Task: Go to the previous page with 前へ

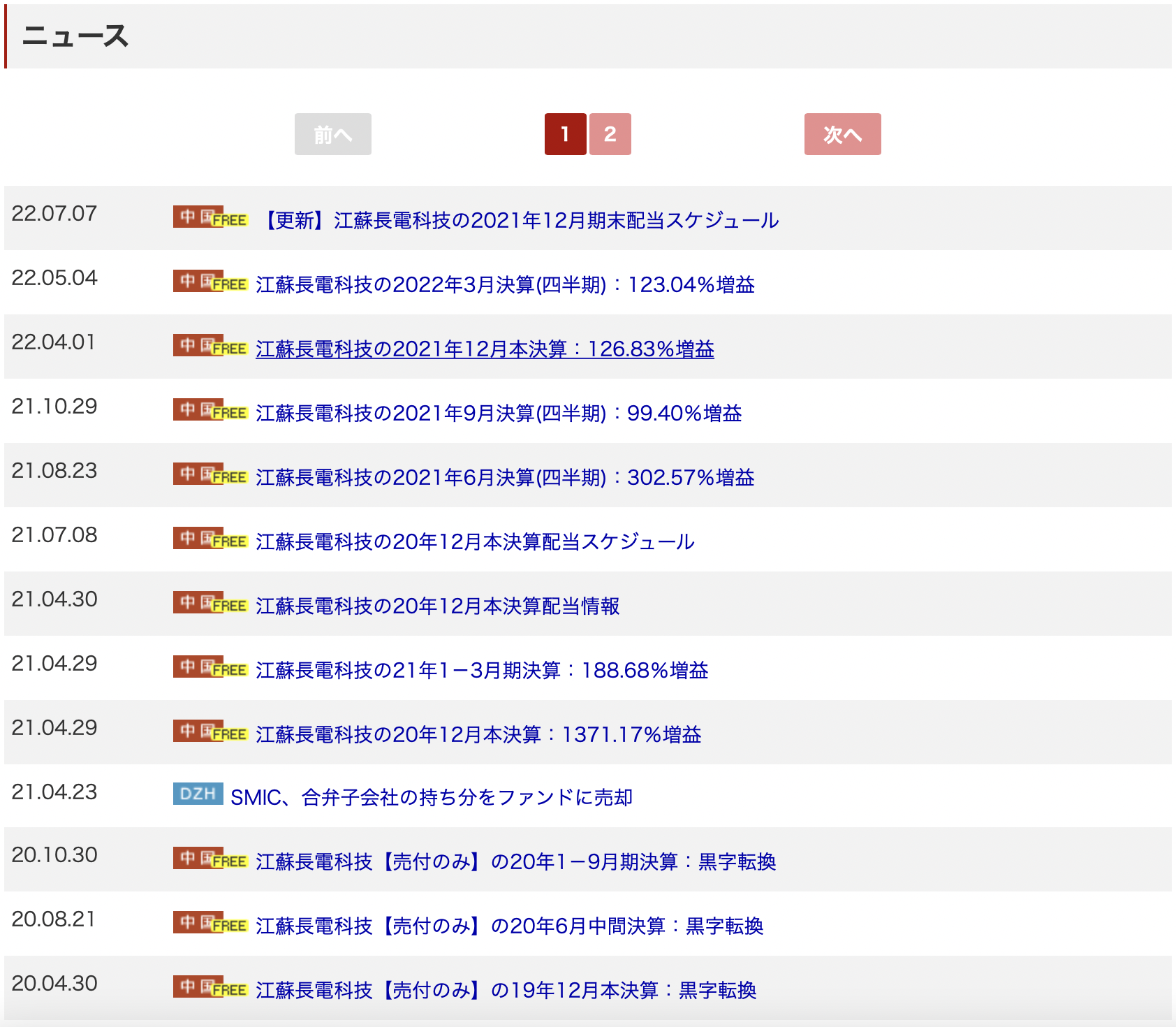Action: click(333, 134)
